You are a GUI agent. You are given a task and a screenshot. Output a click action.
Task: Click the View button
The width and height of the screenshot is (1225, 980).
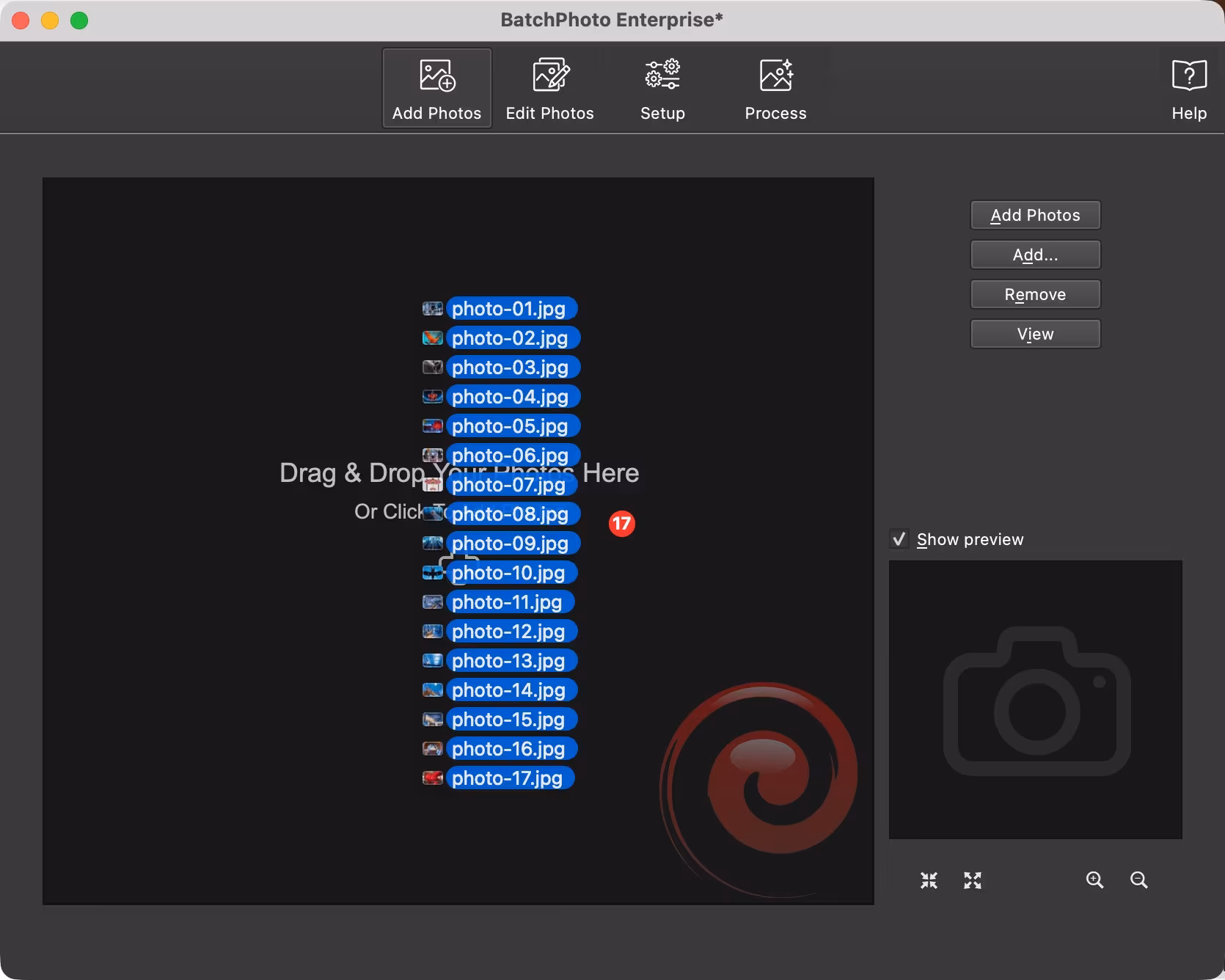(1035, 334)
